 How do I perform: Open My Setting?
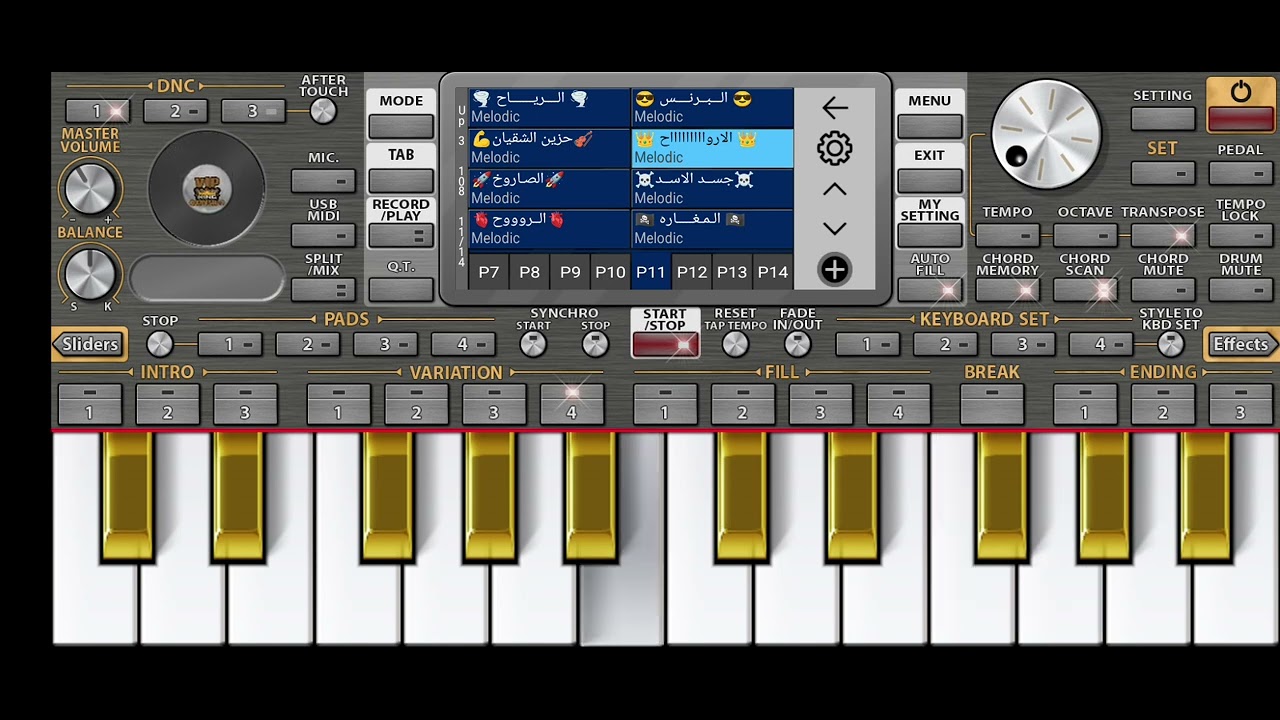click(930, 236)
